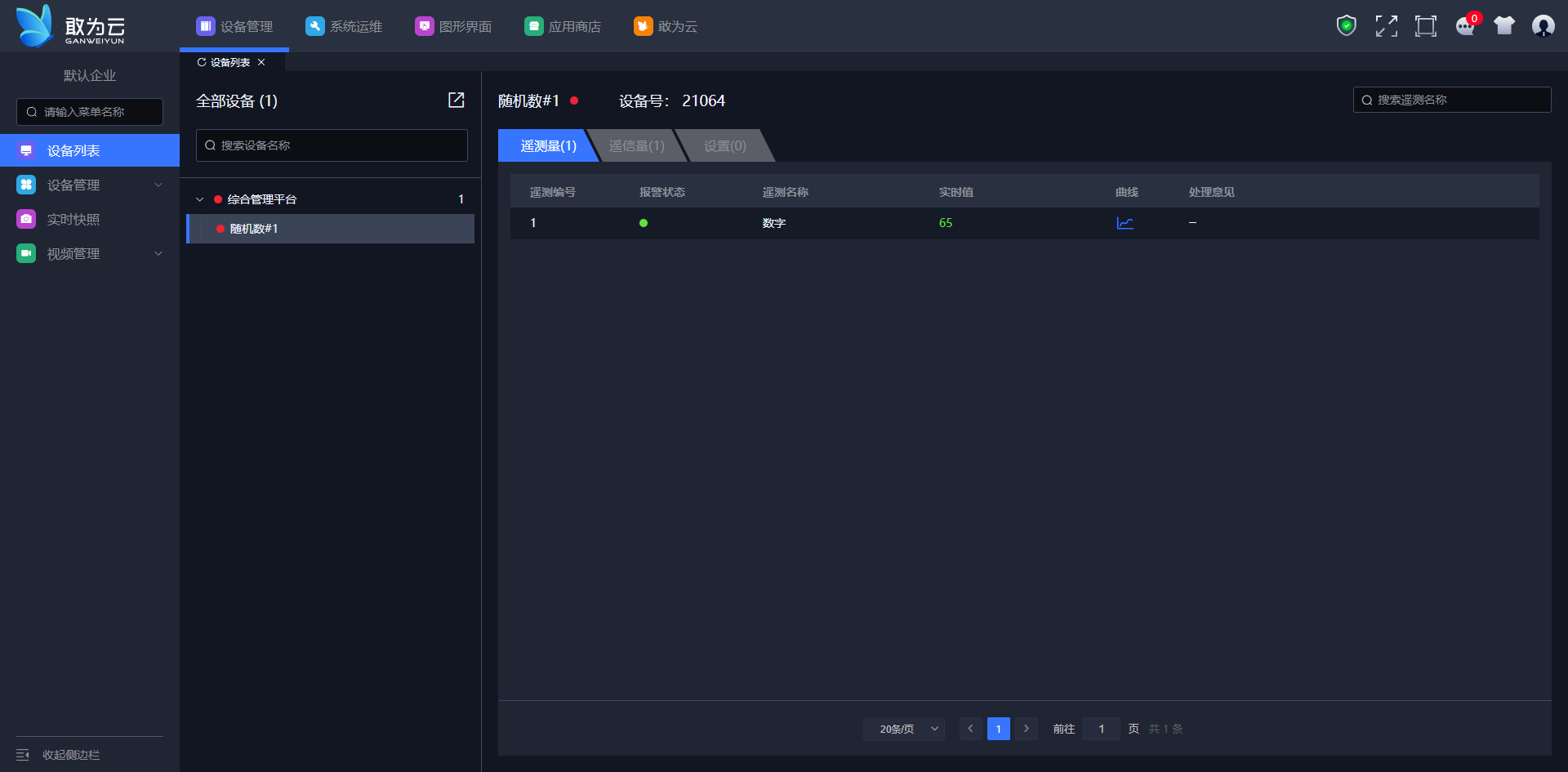Open the theme skin shirt icon
Viewport: 1568px width, 772px height.
click(1504, 26)
